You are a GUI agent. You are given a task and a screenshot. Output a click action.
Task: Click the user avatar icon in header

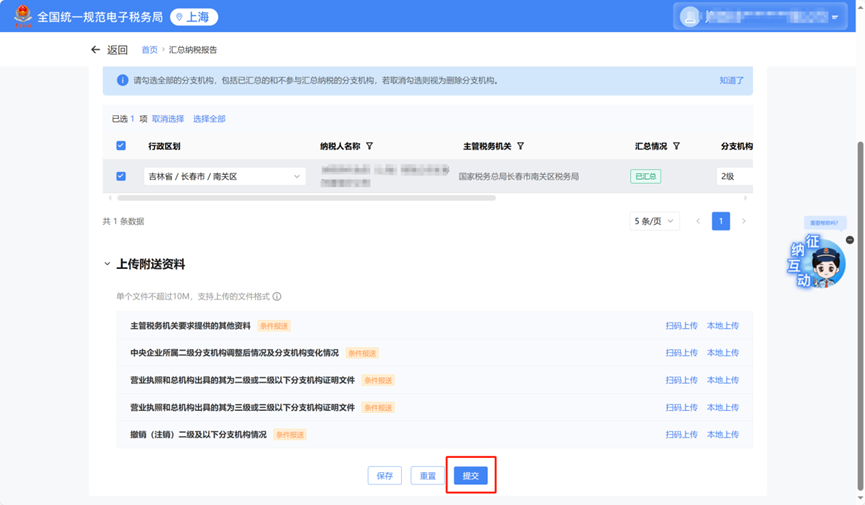click(689, 17)
